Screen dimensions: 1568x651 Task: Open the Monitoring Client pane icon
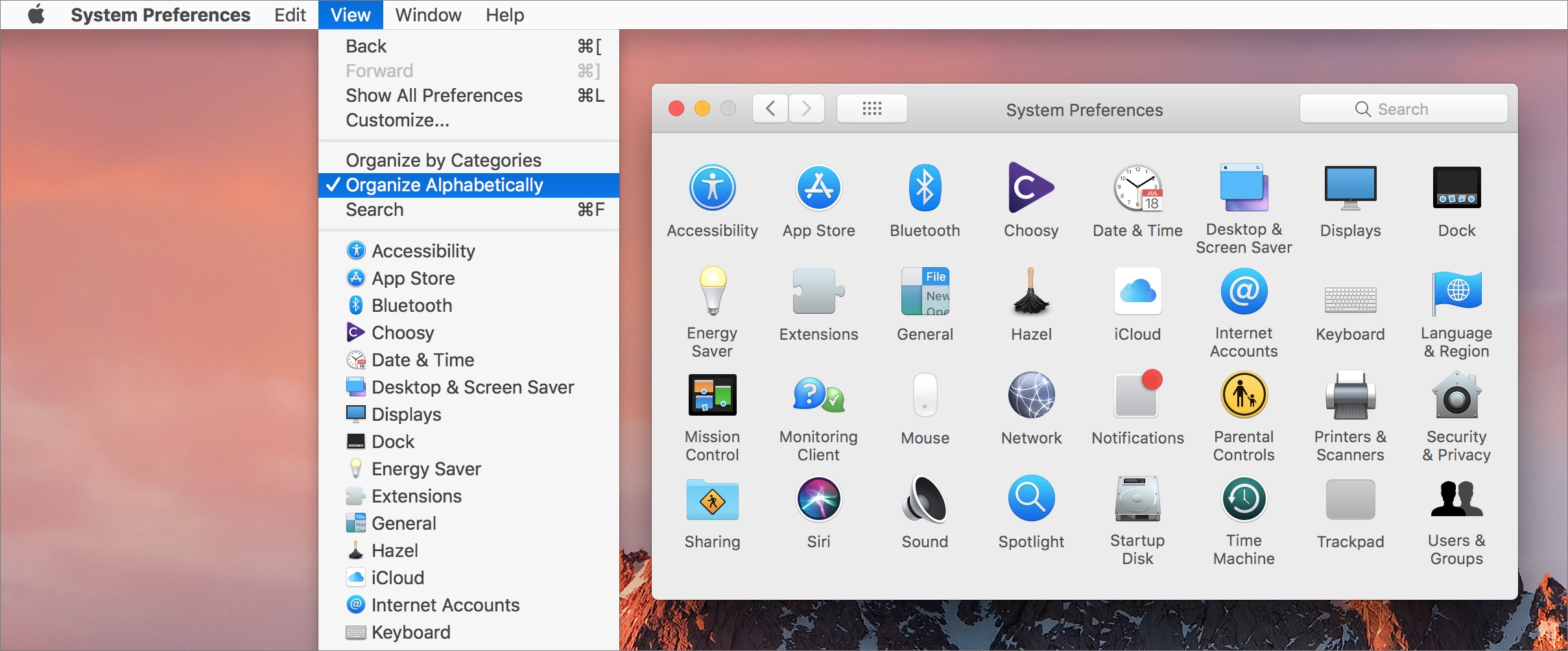(818, 395)
